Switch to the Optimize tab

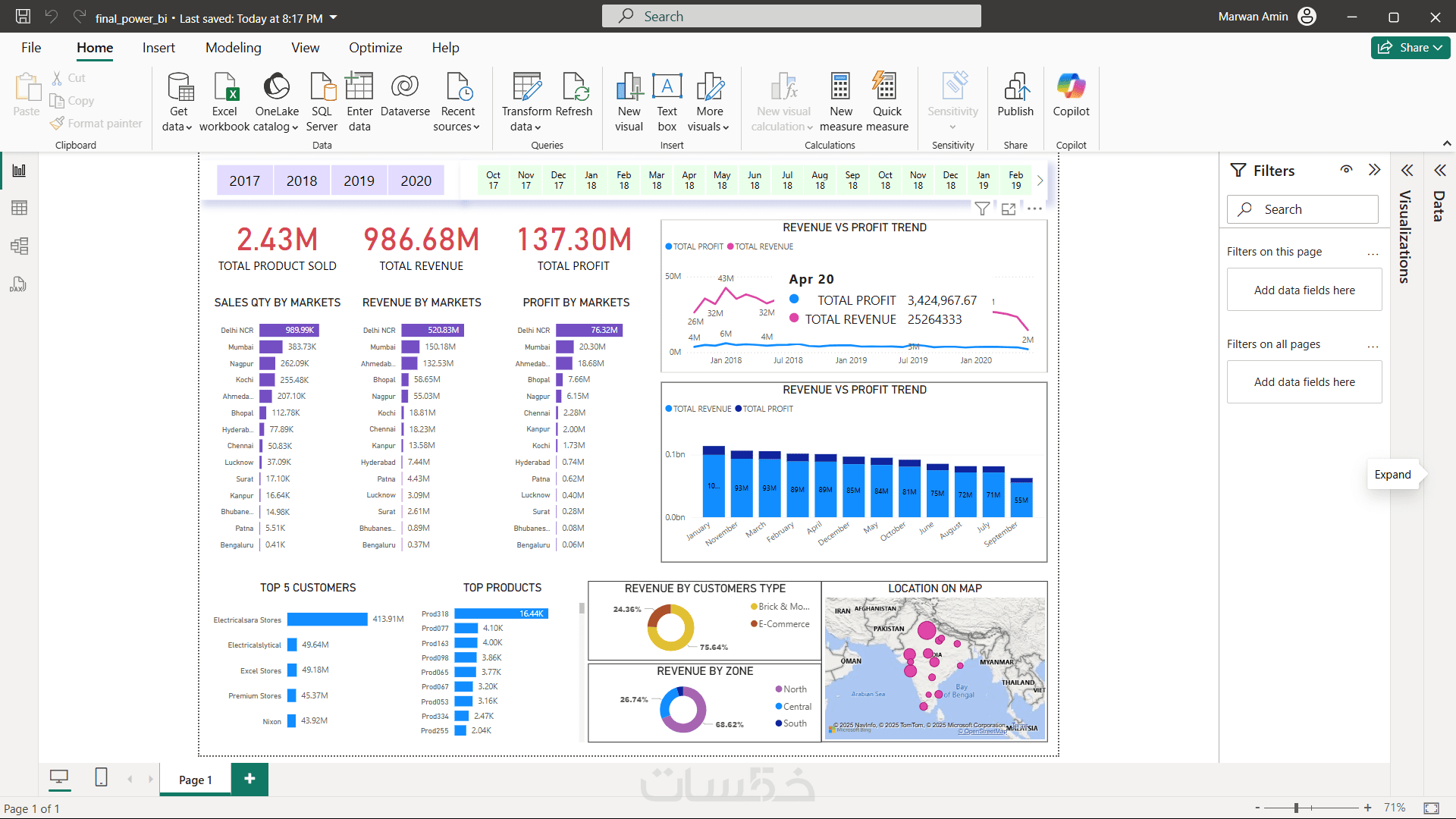click(x=375, y=48)
